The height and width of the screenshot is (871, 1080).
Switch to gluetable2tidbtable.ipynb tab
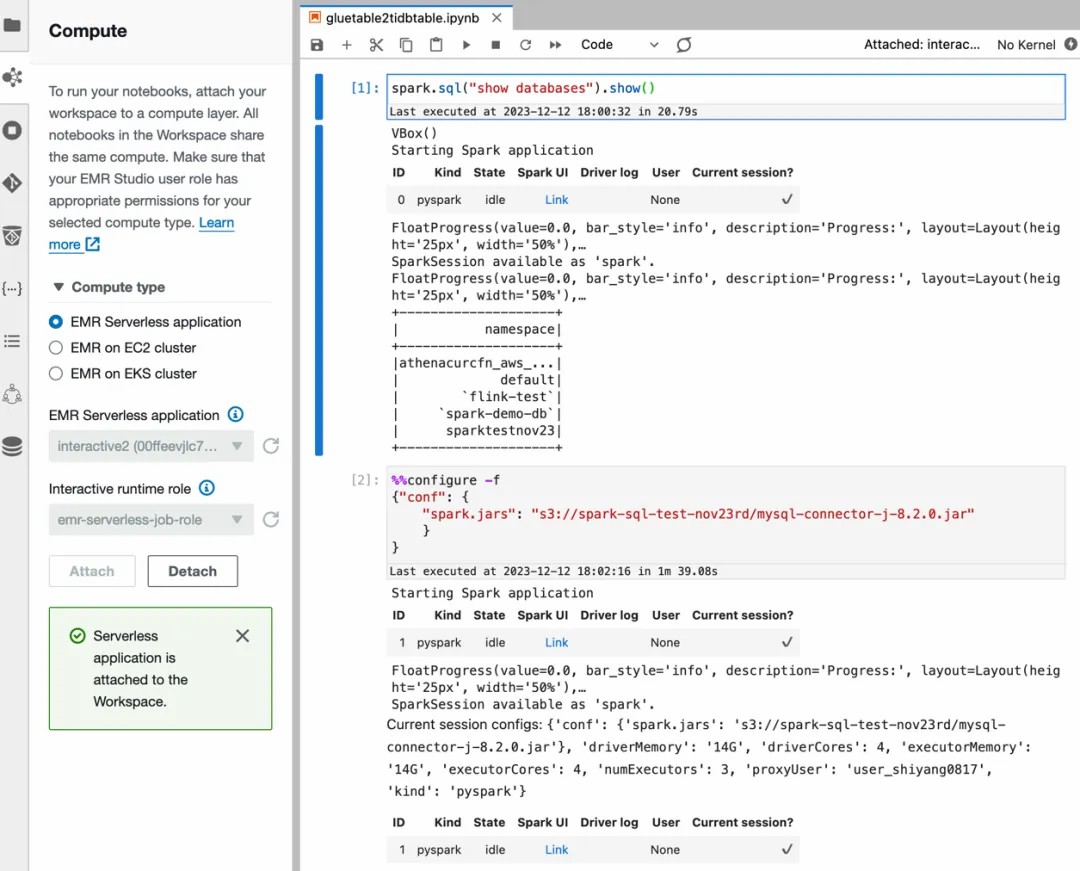click(x=402, y=18)
